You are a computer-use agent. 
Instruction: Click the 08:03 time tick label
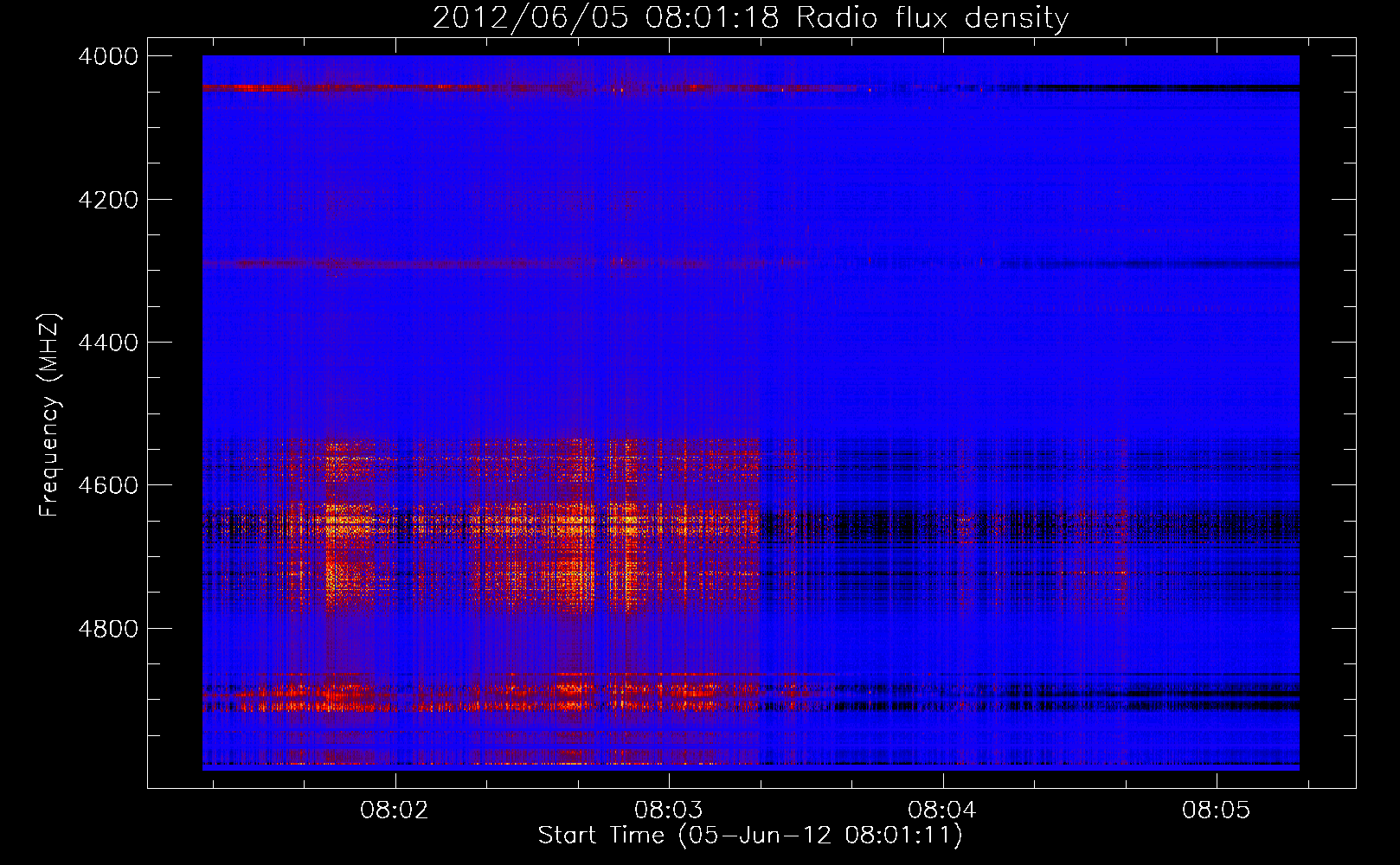coord(668,811)
